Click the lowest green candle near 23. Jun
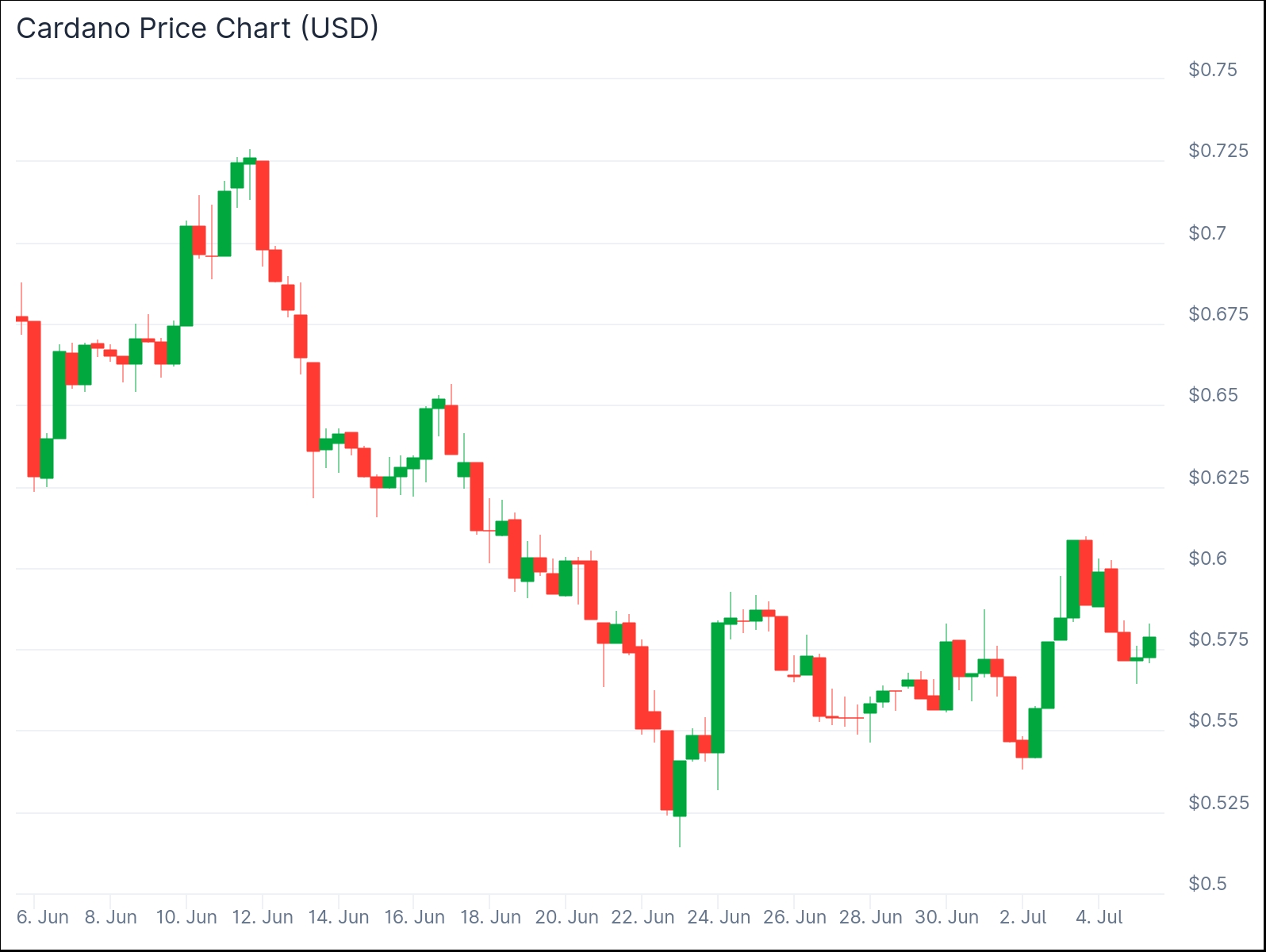Screen dimensions: 1266x952 pyautogui.click(x=680, y=789)
